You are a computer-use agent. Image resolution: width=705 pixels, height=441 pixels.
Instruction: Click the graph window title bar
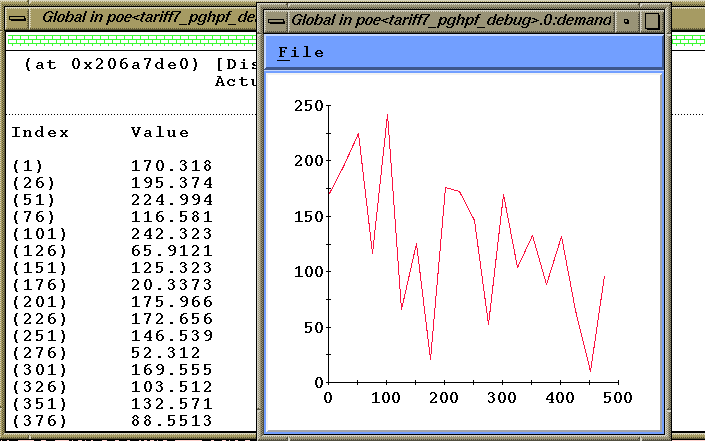coord(450,20)
